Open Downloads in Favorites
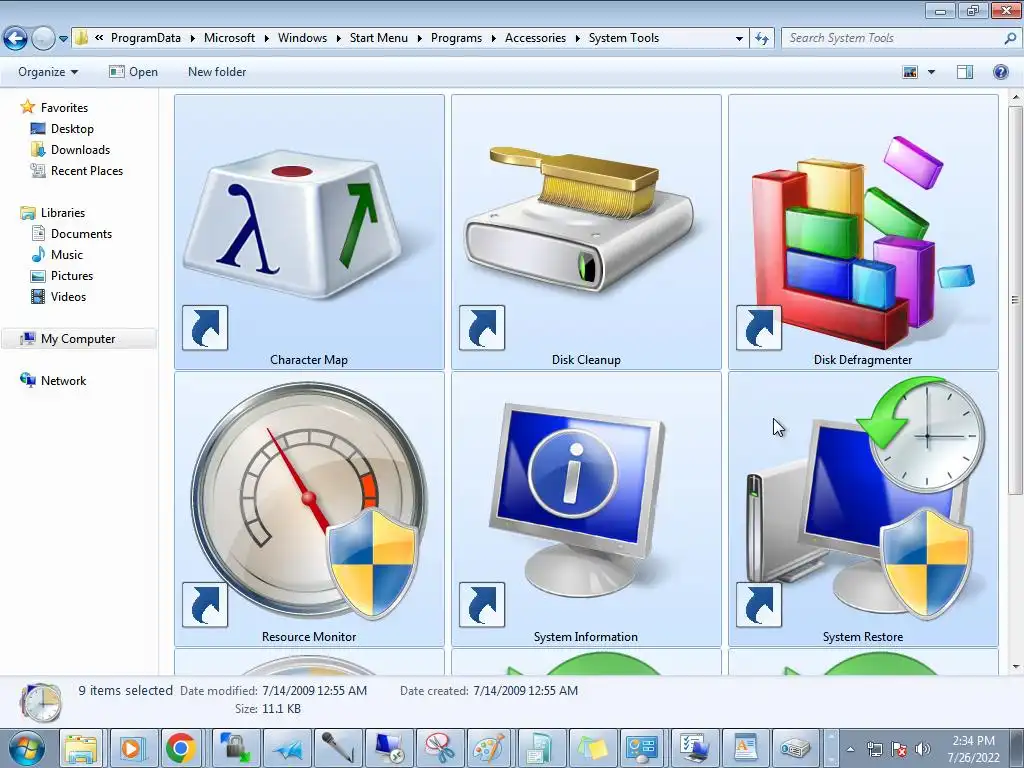This screenshot has height=768, width=1024. point(80,150)
